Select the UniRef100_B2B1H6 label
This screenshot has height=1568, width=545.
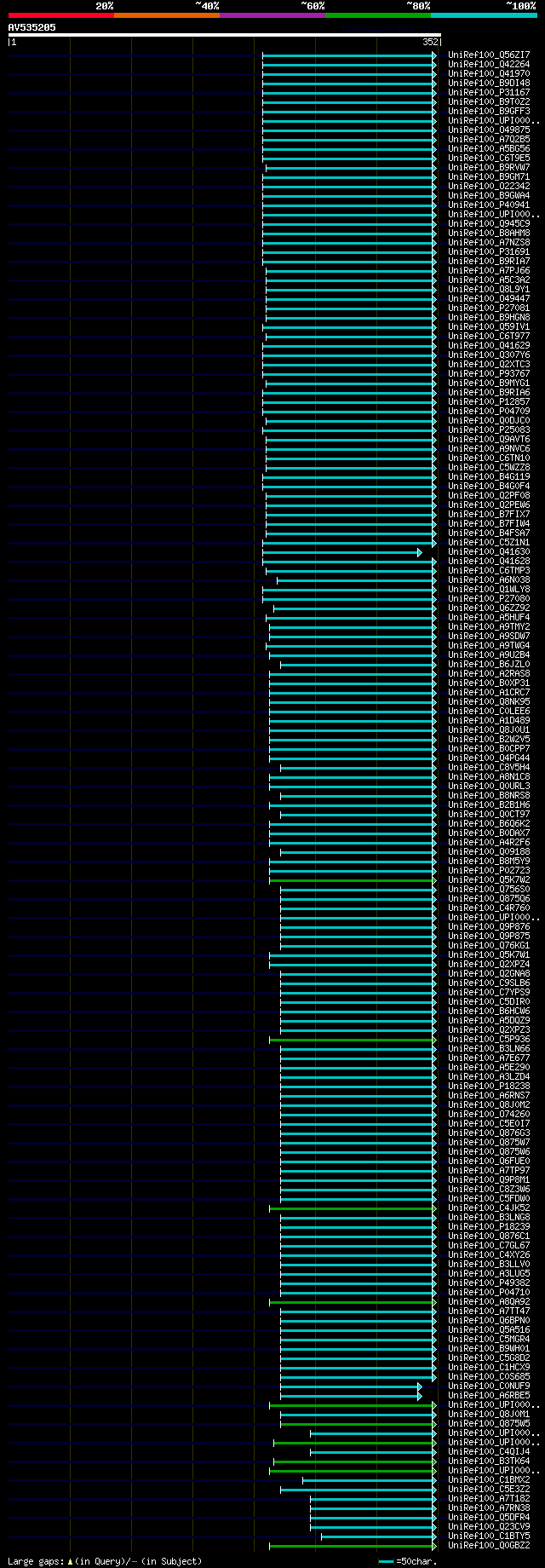coord(489,804)
